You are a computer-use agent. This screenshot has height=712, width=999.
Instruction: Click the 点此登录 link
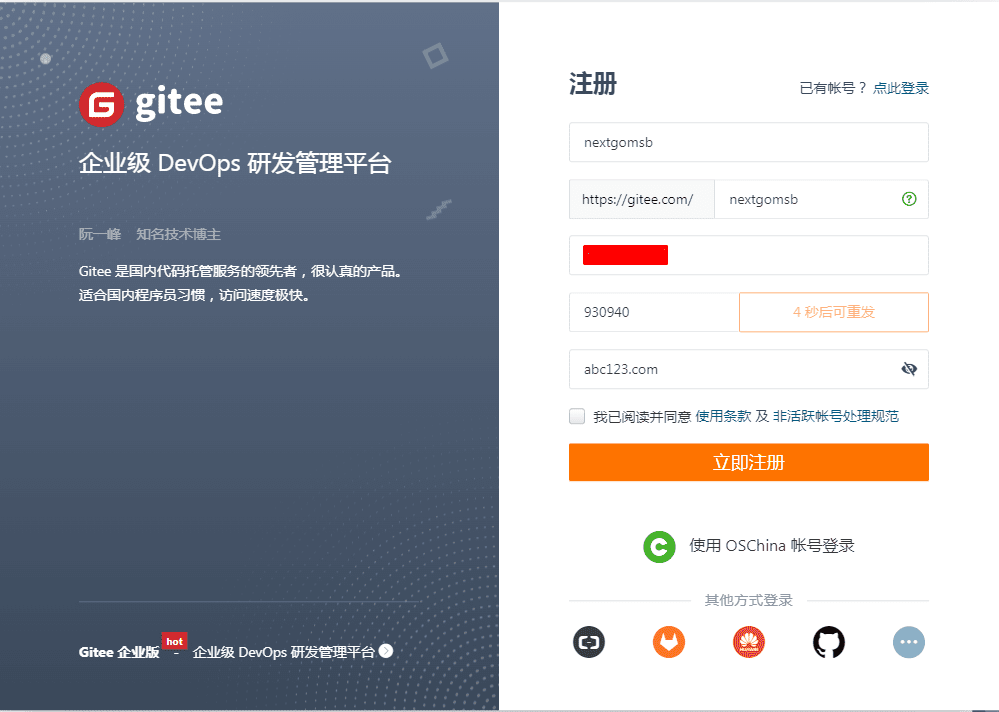pyautogui.click(x=901, y=88)
